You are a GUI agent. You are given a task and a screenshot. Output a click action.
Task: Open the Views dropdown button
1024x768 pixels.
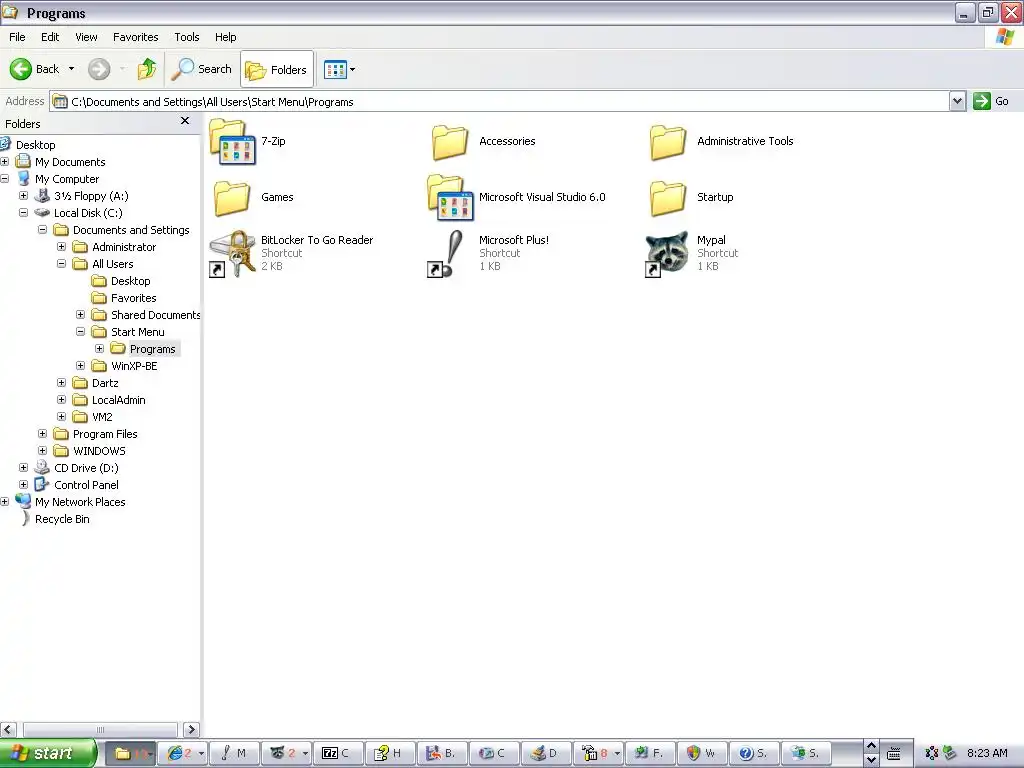(340, 69)
